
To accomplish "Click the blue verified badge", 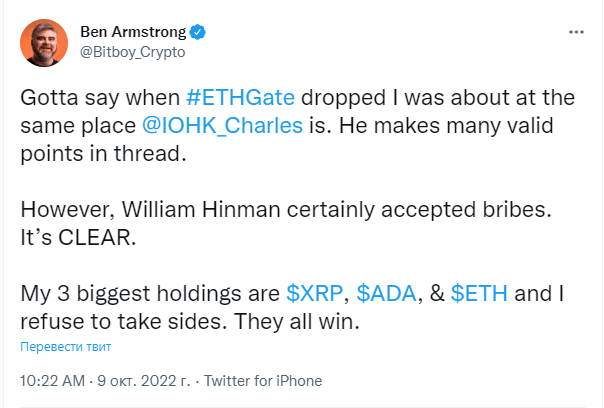I will [x=198, y=32].
